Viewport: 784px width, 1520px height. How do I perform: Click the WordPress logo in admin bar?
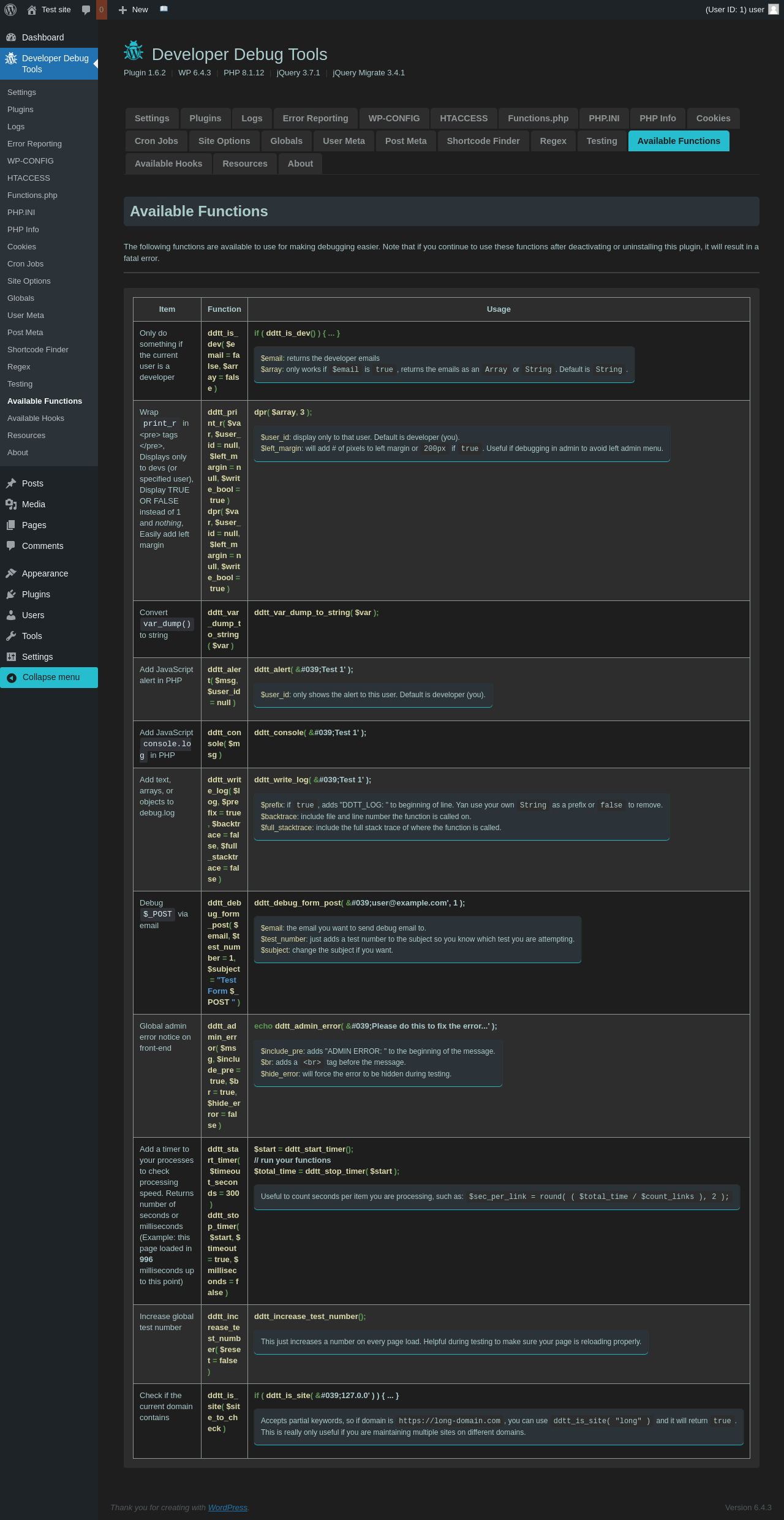(10, 10)
